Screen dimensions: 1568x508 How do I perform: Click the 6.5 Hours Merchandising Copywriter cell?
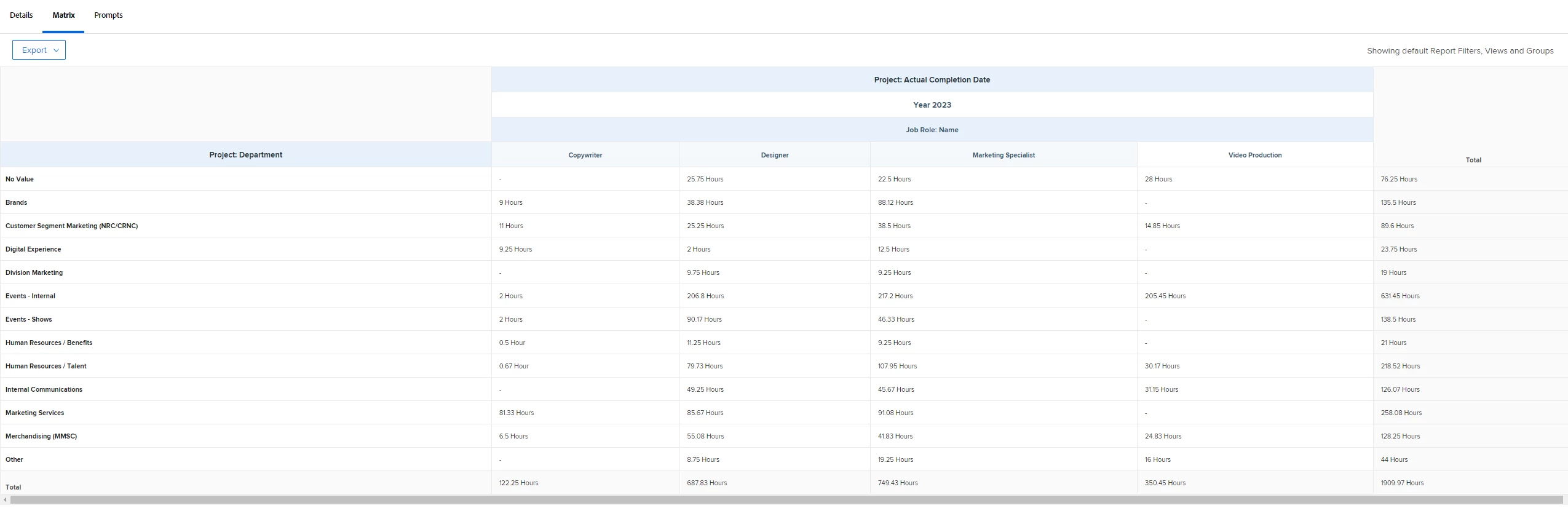[x=585, y=436]
